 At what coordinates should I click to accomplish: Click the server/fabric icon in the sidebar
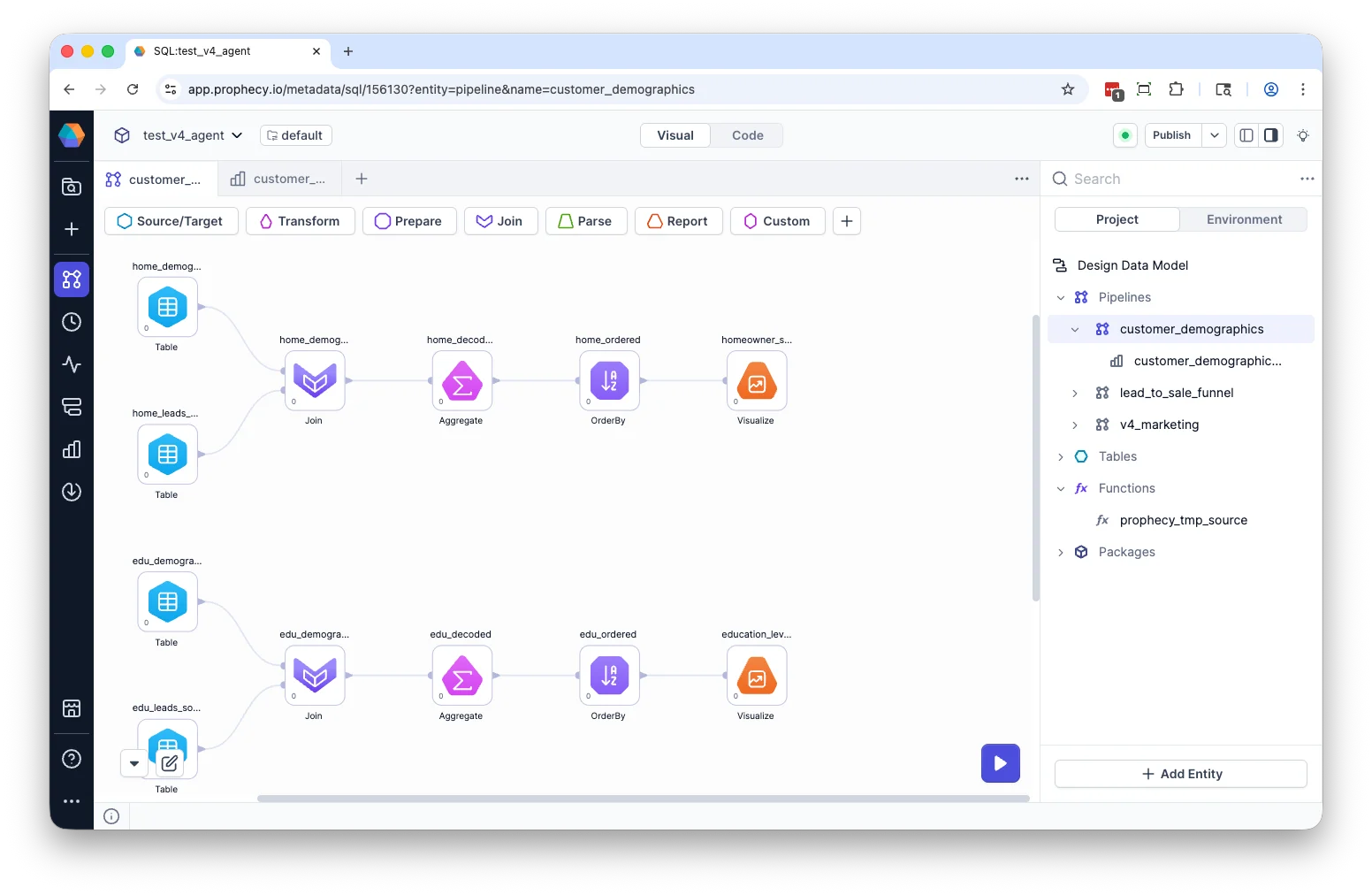coord(72,407)
